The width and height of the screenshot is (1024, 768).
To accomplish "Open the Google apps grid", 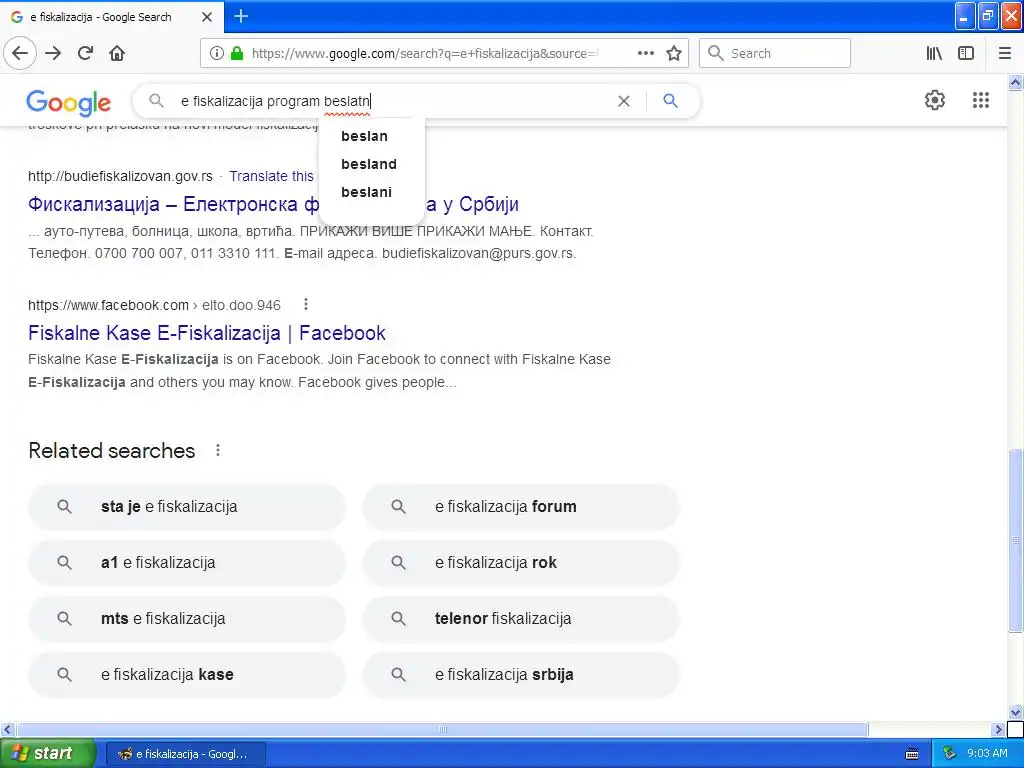I will click(x=981, y=100).
